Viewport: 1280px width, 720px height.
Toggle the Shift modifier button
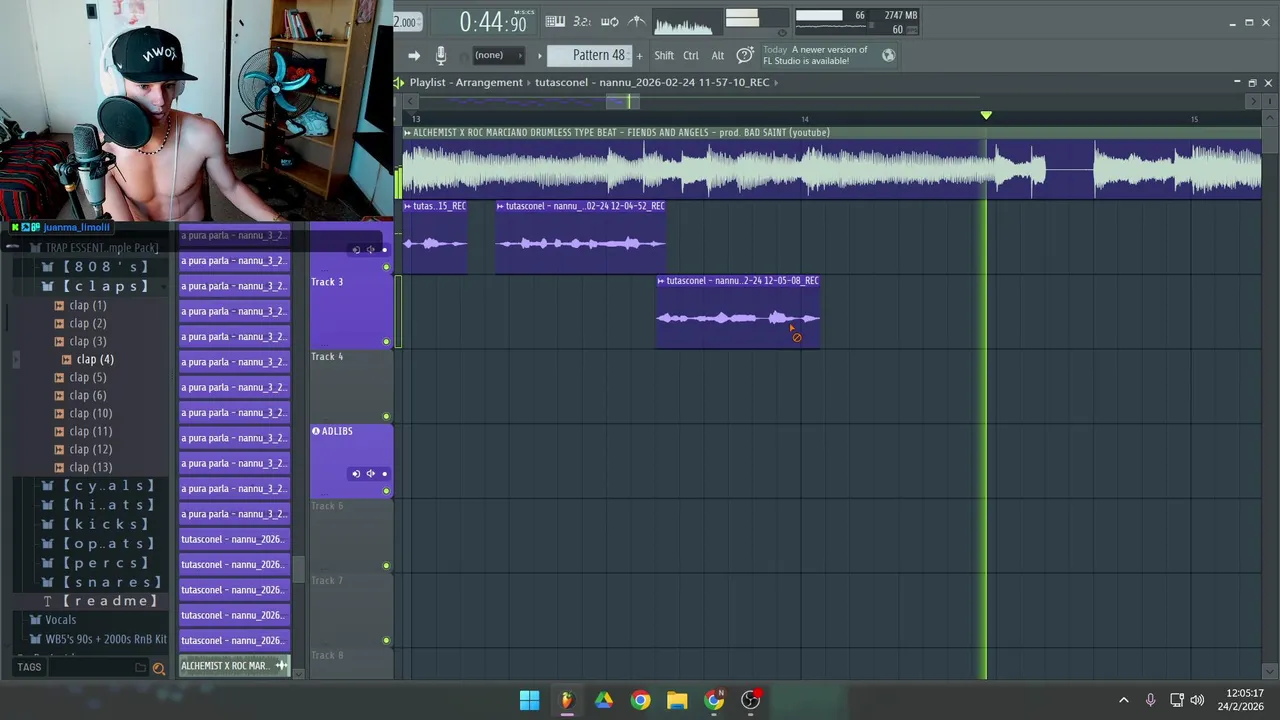pos(664,56)
